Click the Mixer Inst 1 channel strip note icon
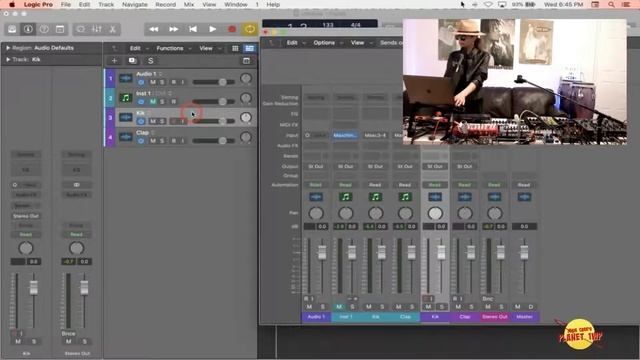The height and width of the screenshot is (360, 640). (x=346, y=197)
